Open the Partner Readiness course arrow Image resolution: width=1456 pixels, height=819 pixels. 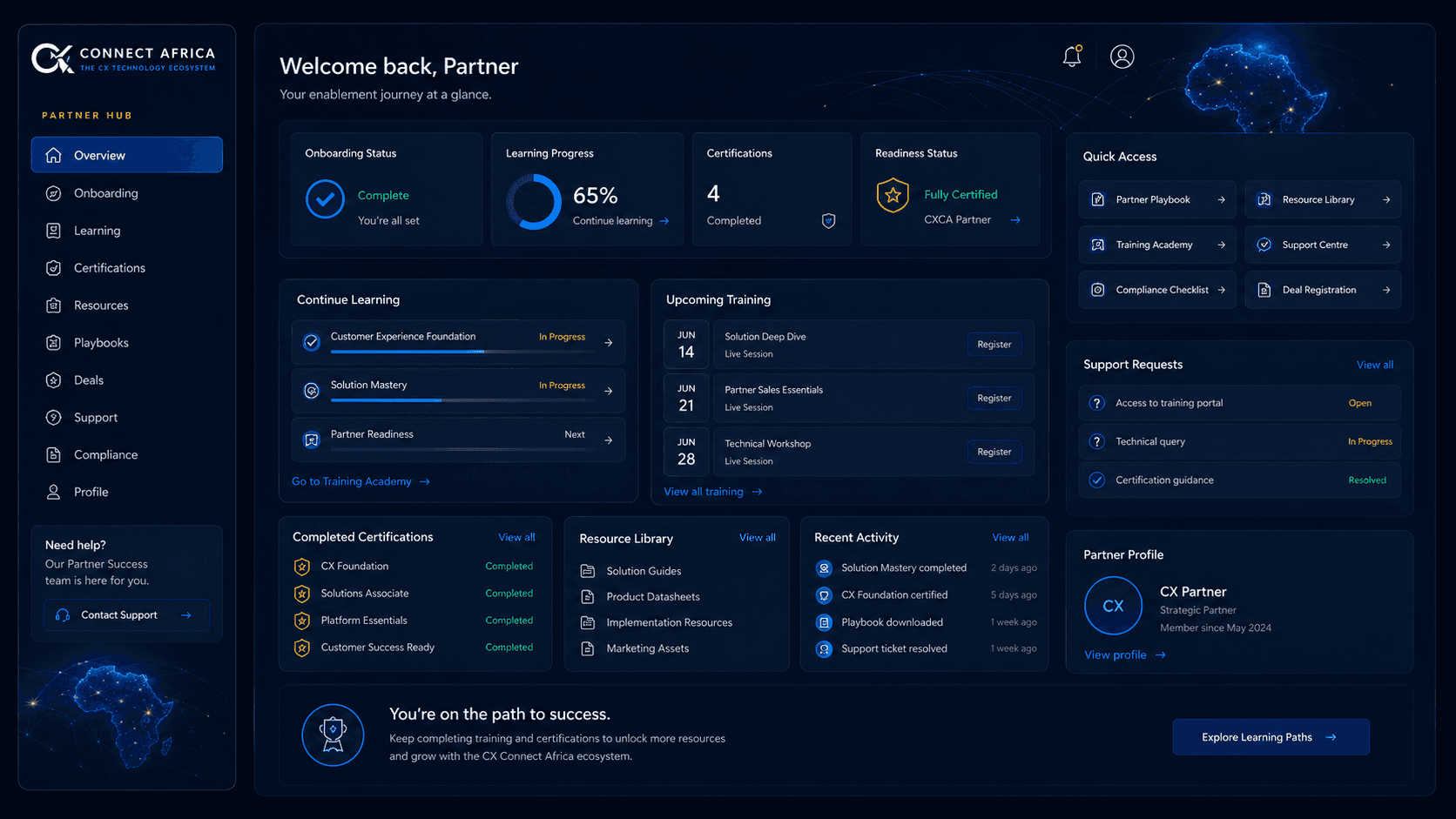[x=609, y=440]
